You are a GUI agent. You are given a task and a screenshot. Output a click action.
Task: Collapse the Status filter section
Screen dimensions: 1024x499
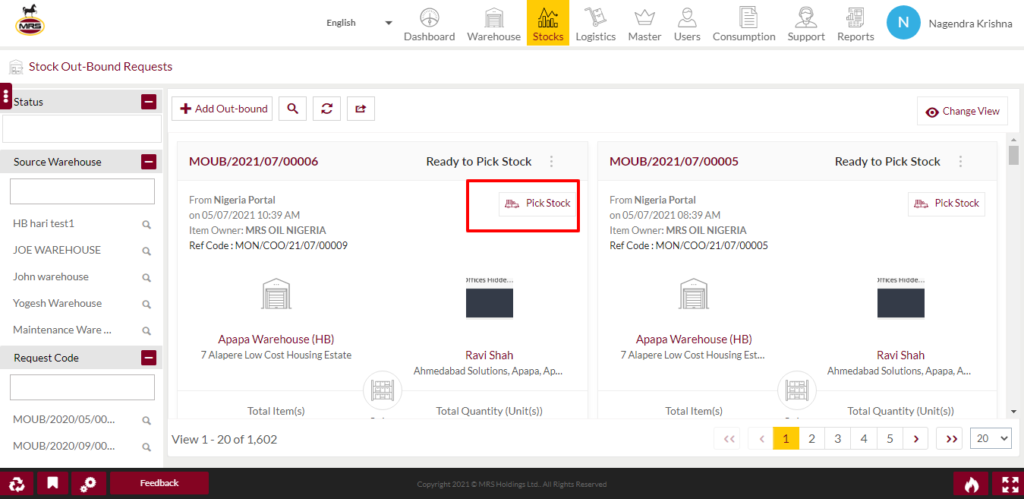click(x=149, y=102)
